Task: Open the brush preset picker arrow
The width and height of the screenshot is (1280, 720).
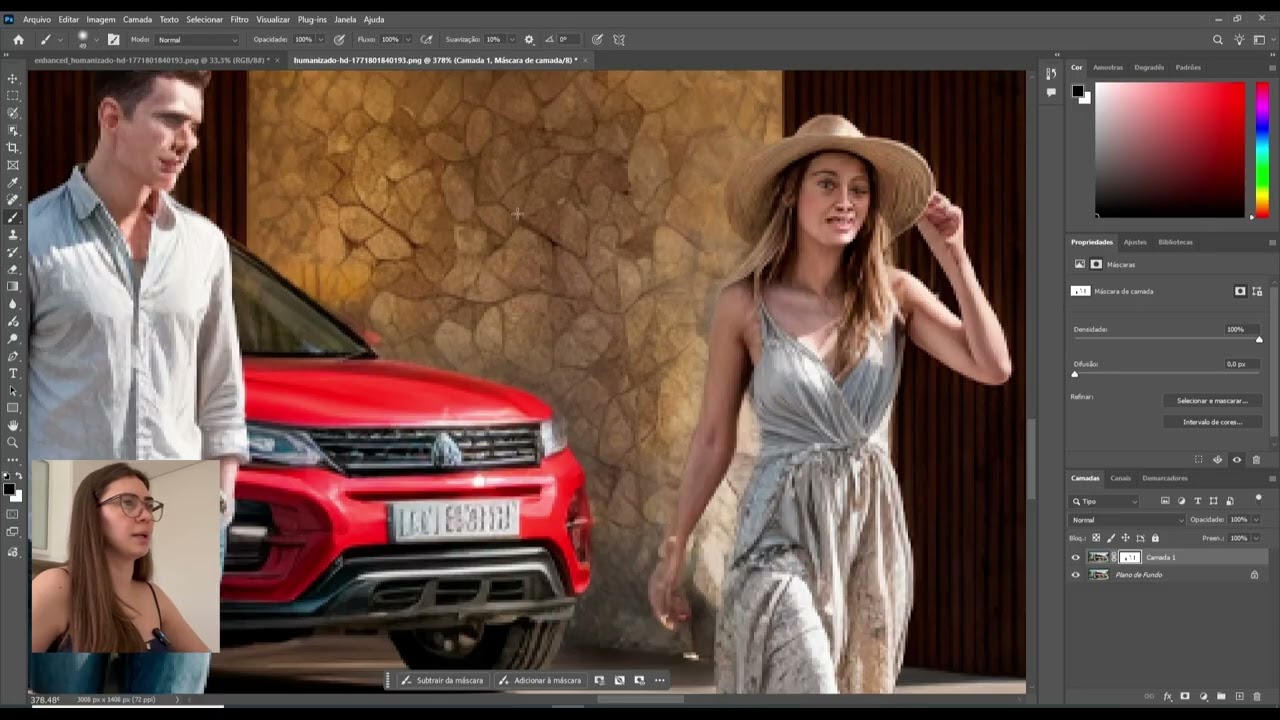Action: pos(96,40)
